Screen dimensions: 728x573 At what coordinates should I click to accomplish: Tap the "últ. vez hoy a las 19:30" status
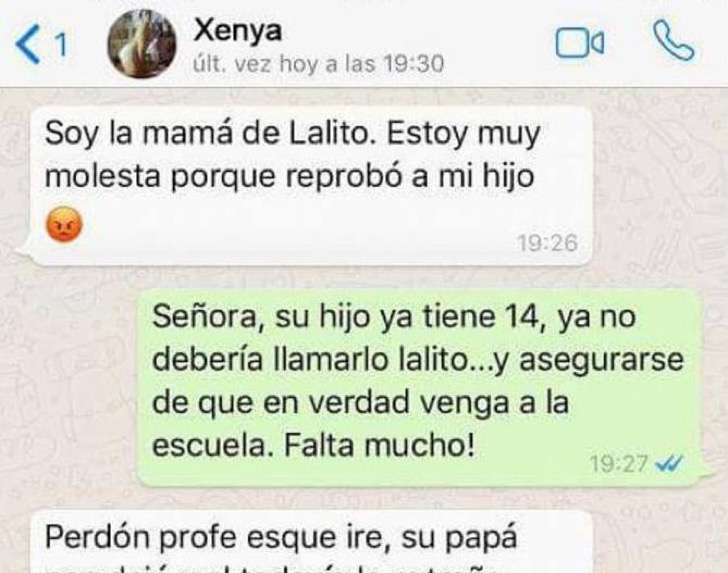coord(318,64)
